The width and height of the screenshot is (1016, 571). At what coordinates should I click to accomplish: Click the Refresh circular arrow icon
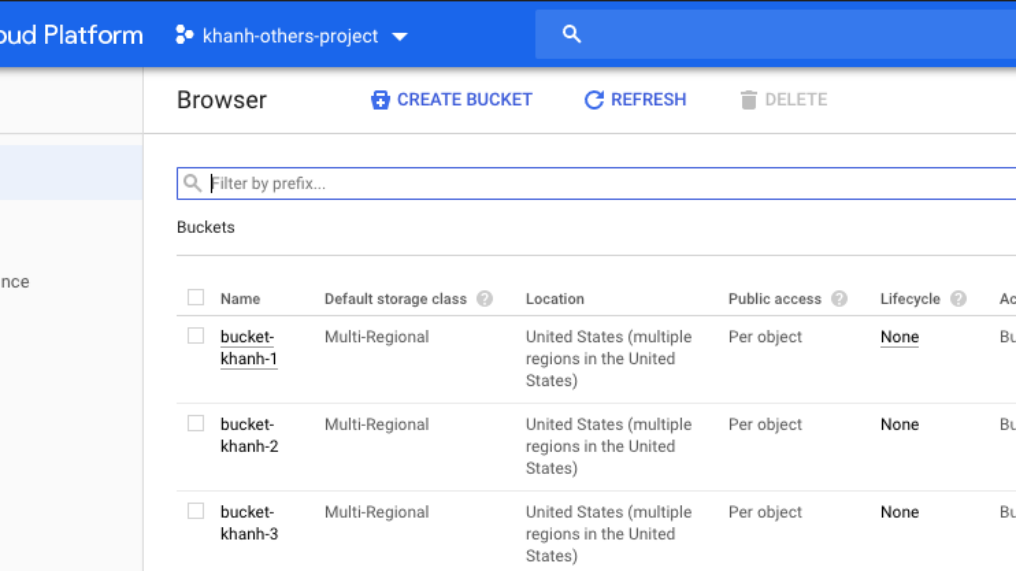click(x=594, y=100)
